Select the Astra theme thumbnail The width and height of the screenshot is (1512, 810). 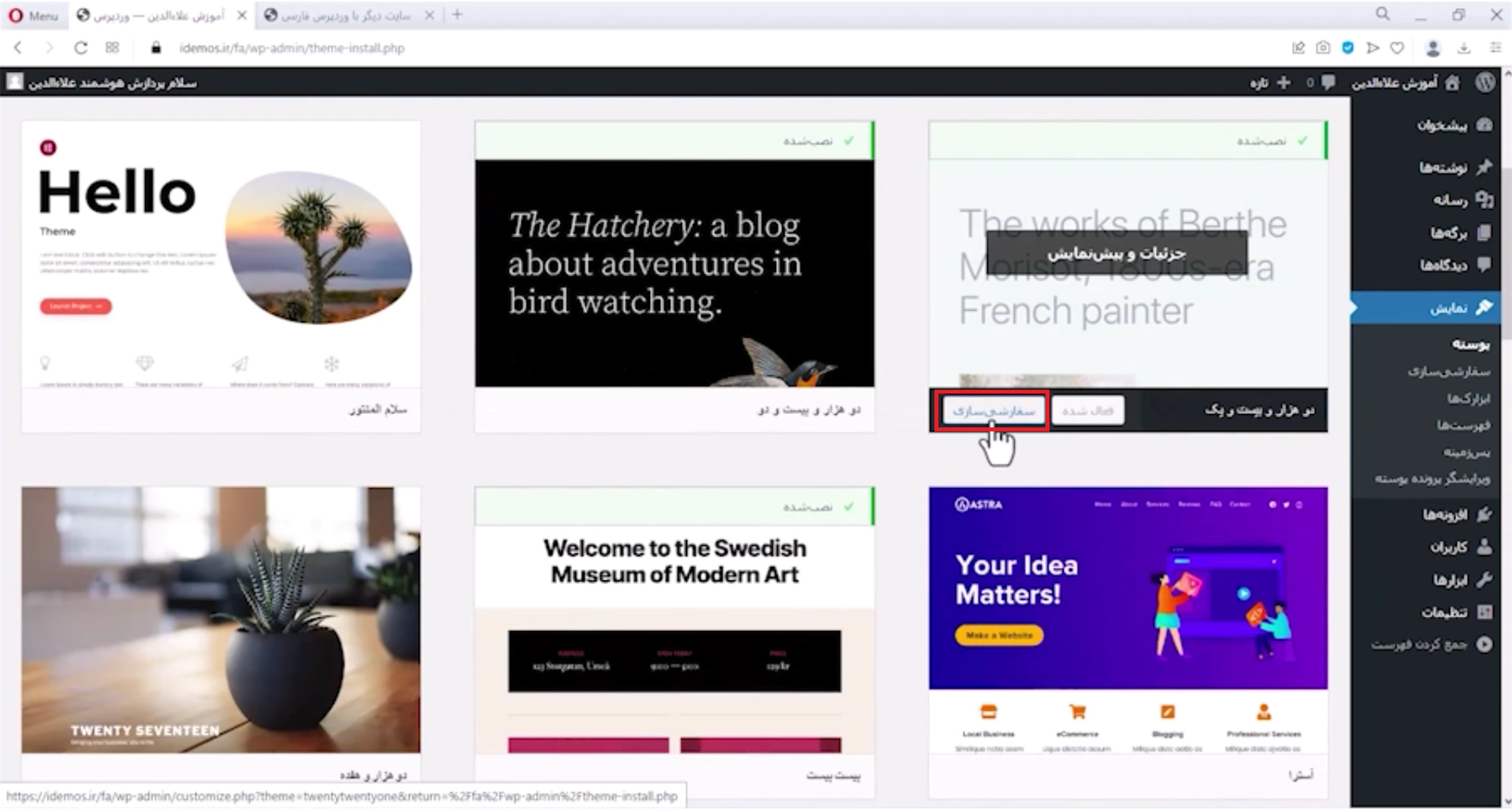1128,620
